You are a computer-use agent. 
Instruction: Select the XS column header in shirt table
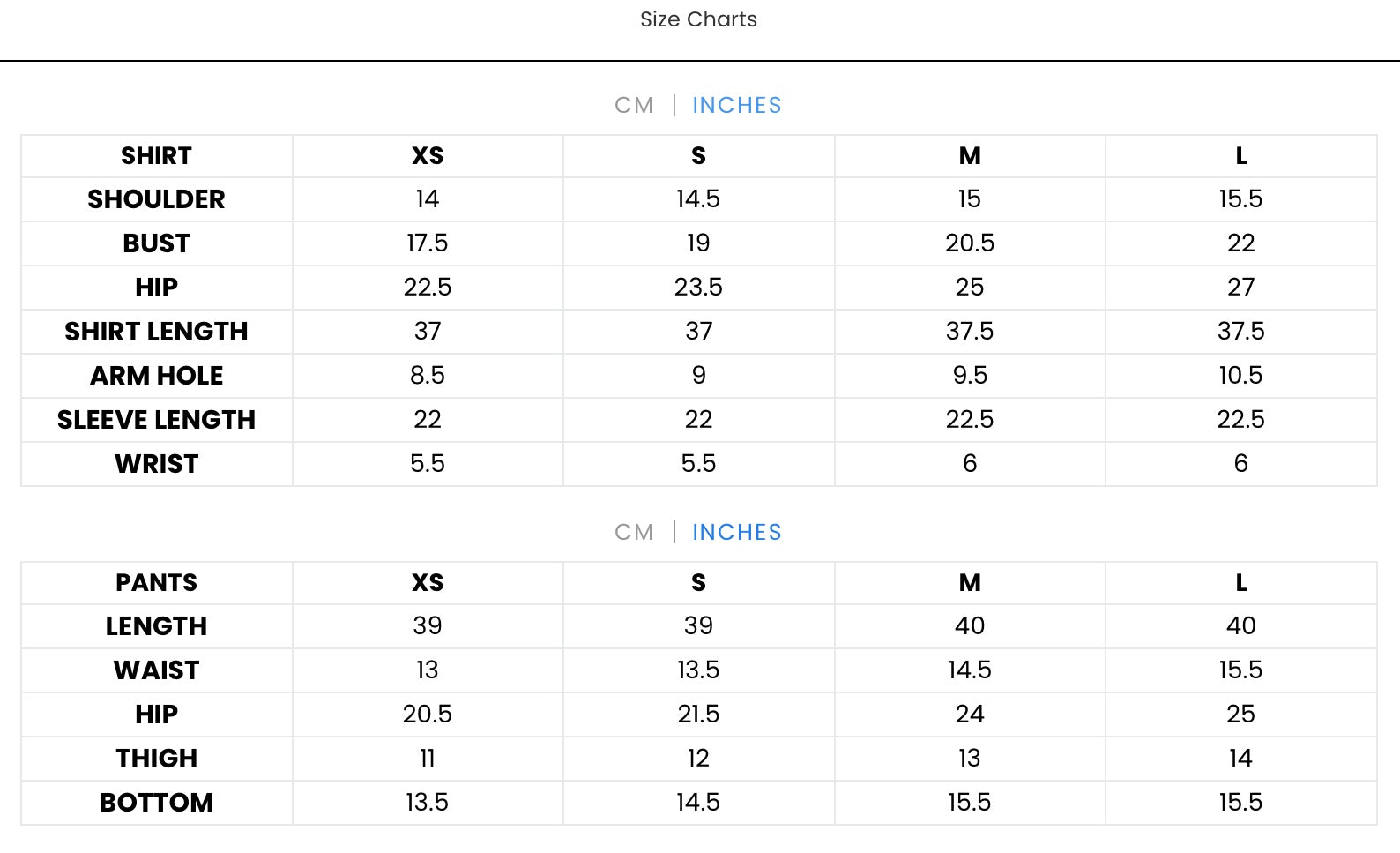coord(428,156)
